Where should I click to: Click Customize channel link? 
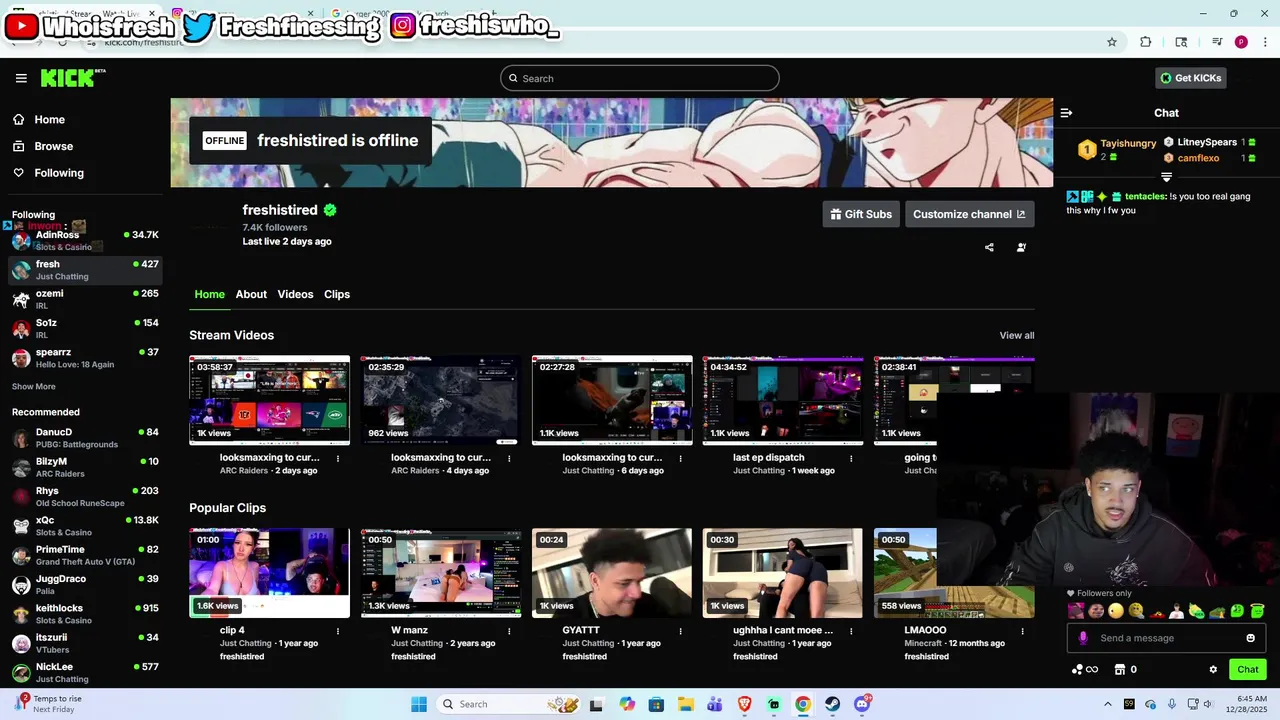(969, 214)
